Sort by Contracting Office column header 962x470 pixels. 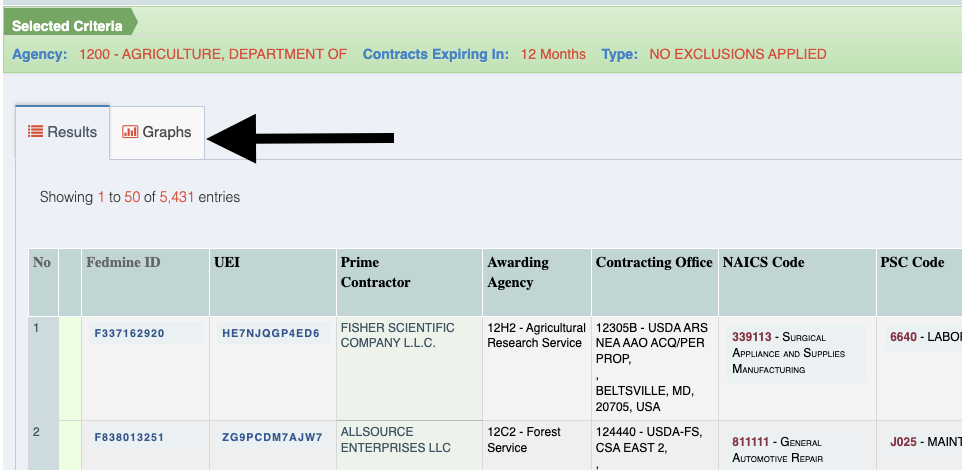[654, 263]
